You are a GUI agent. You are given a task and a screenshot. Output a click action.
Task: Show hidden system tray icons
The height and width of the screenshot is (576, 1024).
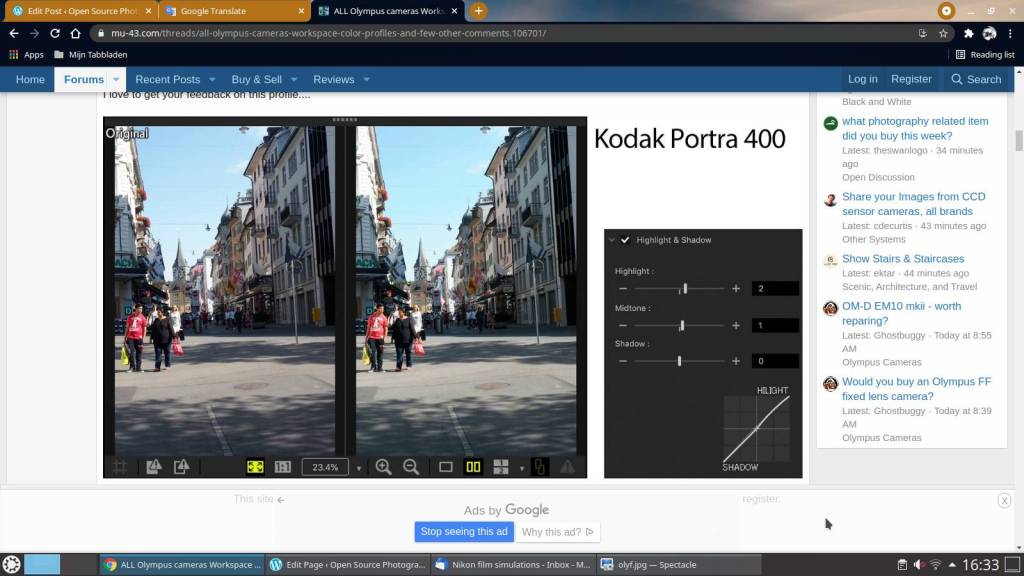(952, 564)
